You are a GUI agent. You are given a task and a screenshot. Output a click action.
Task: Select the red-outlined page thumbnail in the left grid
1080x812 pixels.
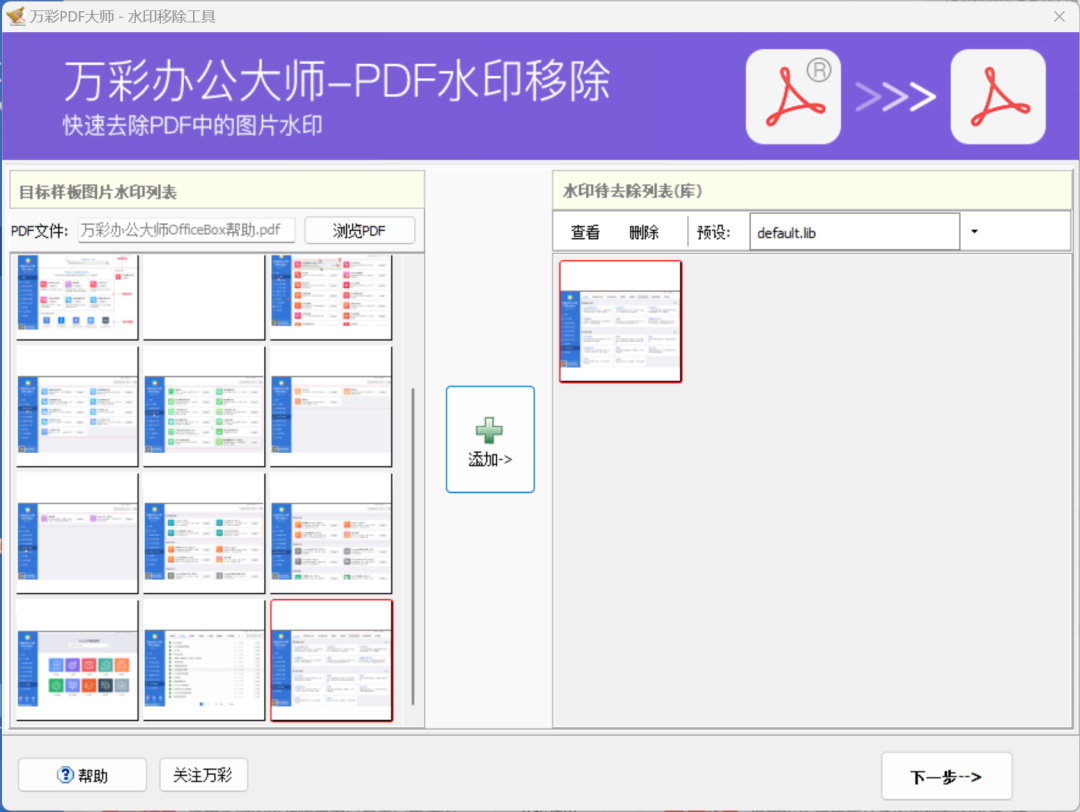click(x=330, y=660)
